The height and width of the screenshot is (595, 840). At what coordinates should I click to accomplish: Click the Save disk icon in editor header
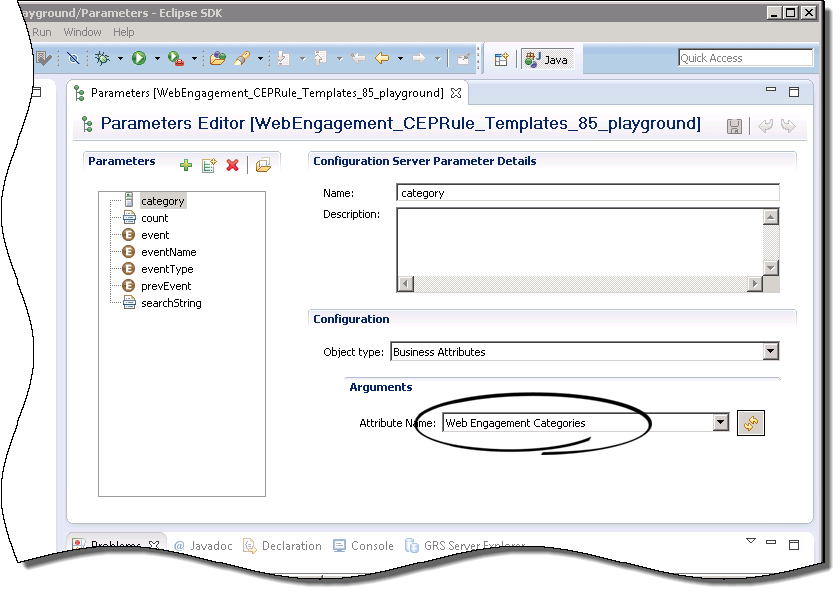[734, 126]
